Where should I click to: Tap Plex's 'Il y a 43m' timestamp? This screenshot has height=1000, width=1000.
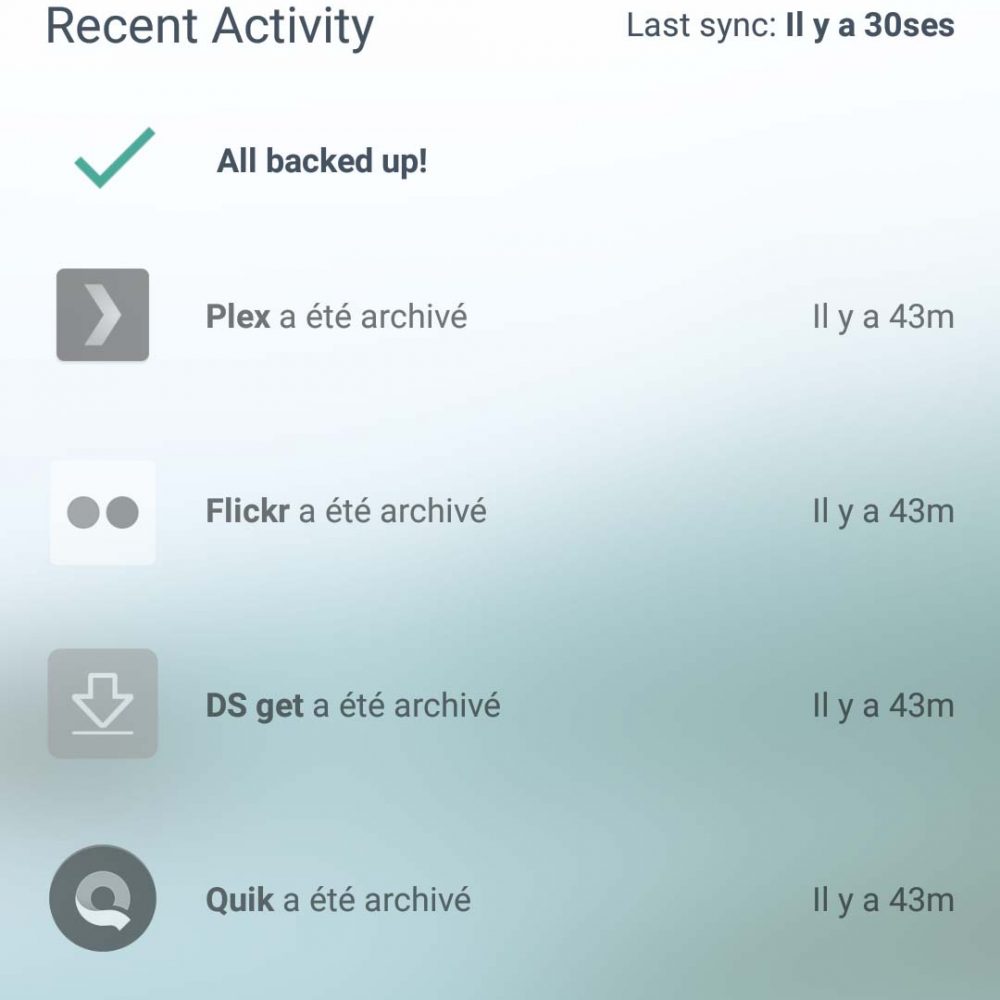884,317
